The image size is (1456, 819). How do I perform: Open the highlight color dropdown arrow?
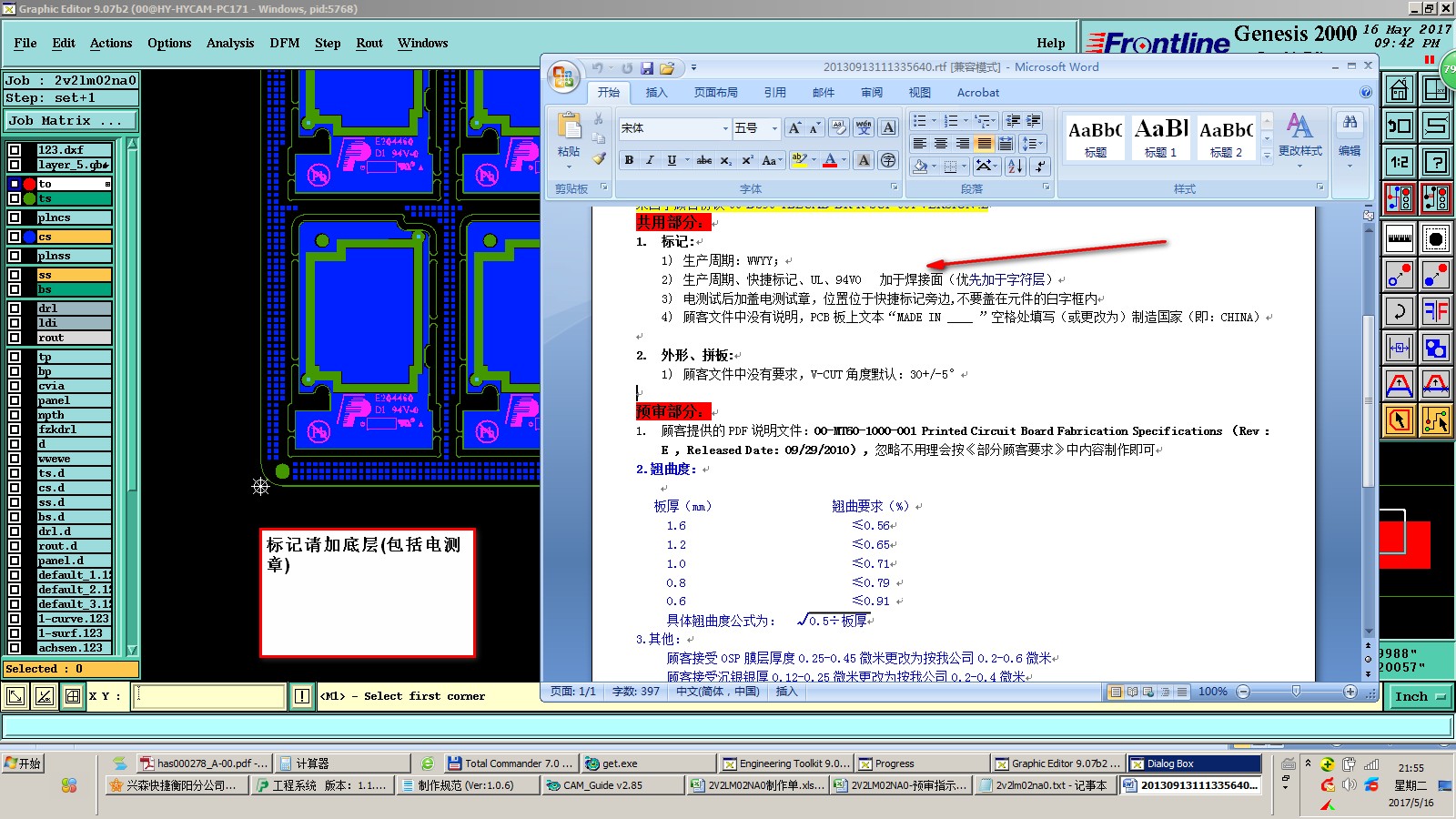pos(814,160)
